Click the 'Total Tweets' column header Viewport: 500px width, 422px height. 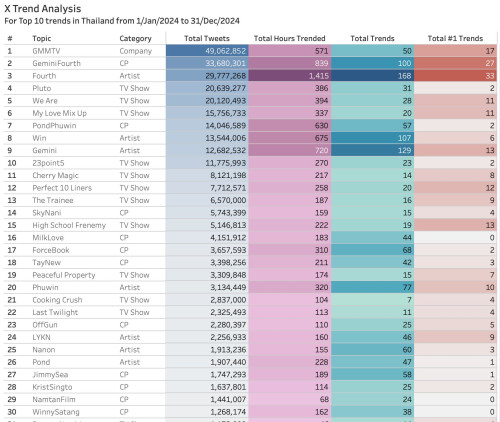click(207, 38)
